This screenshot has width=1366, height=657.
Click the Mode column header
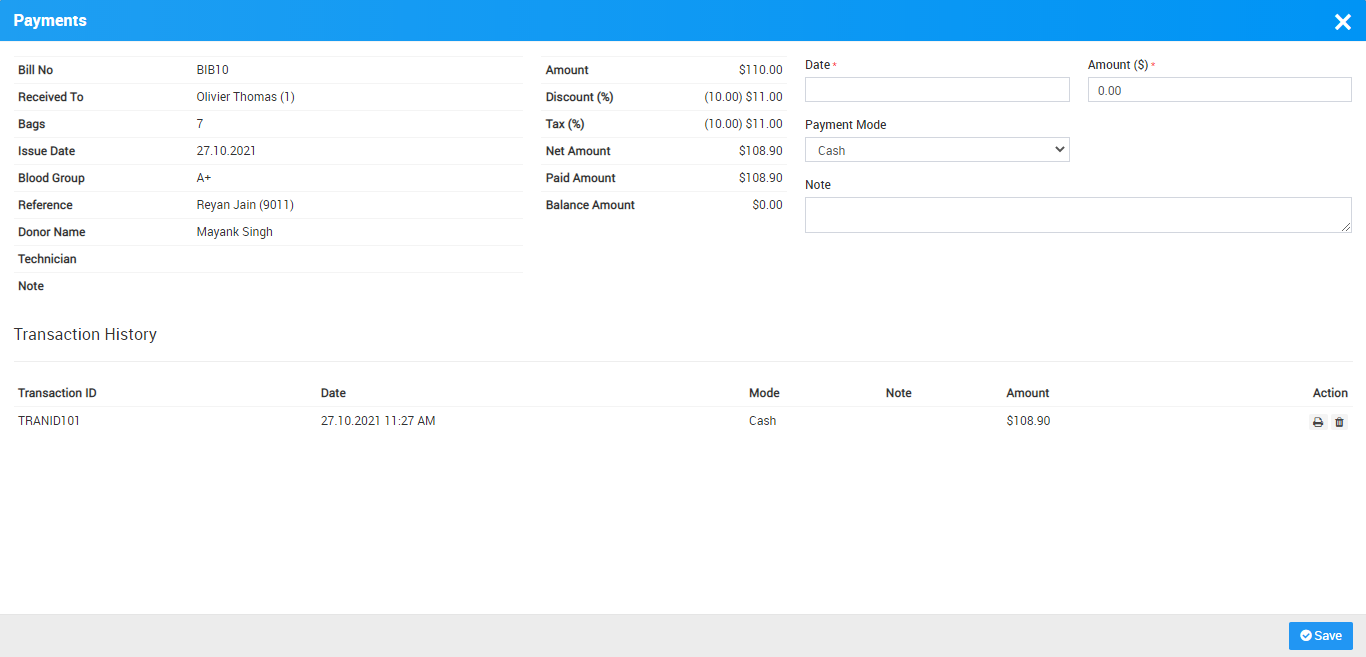point(764,393)
